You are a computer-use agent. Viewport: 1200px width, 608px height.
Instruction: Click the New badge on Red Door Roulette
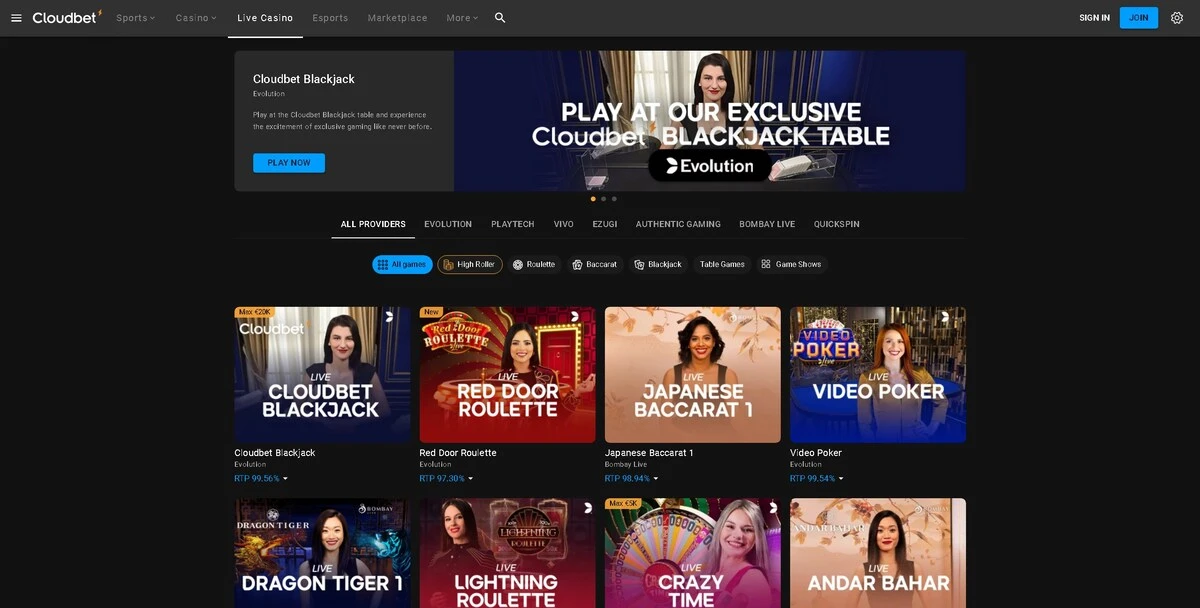(432, 312)
